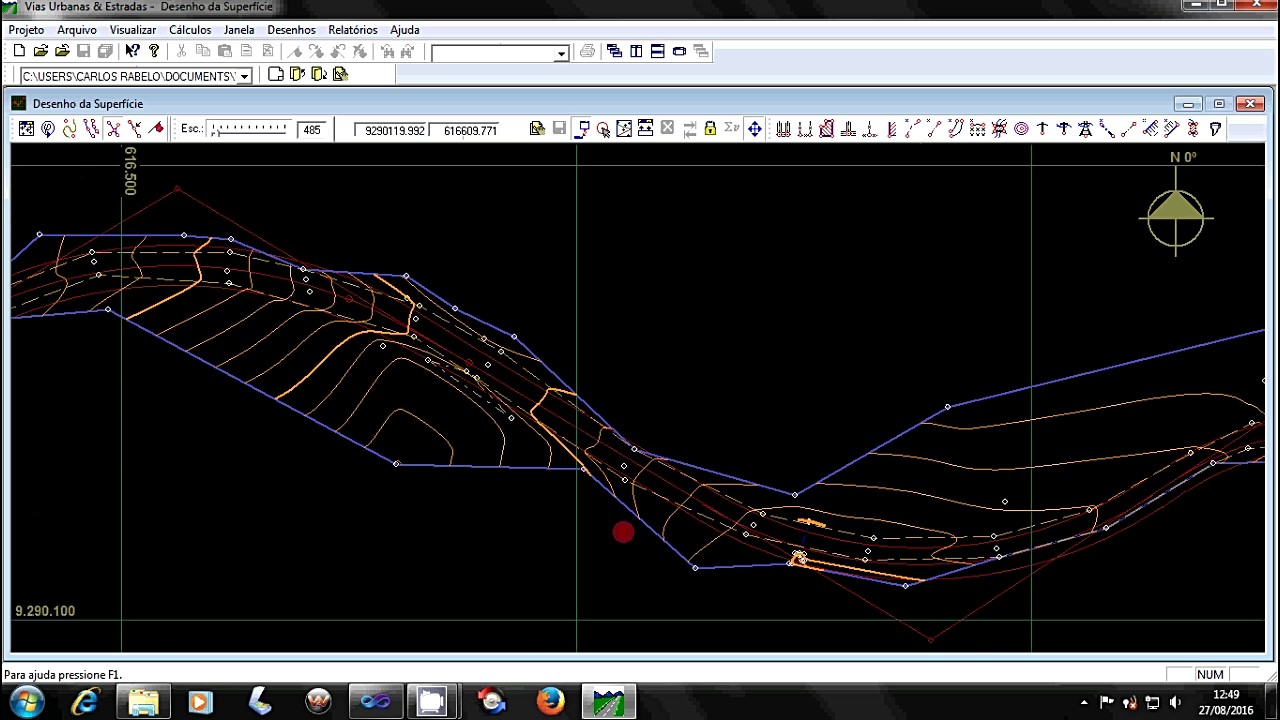Show hidden system tray icons arrow
1280x720 pixels.
1084,702
